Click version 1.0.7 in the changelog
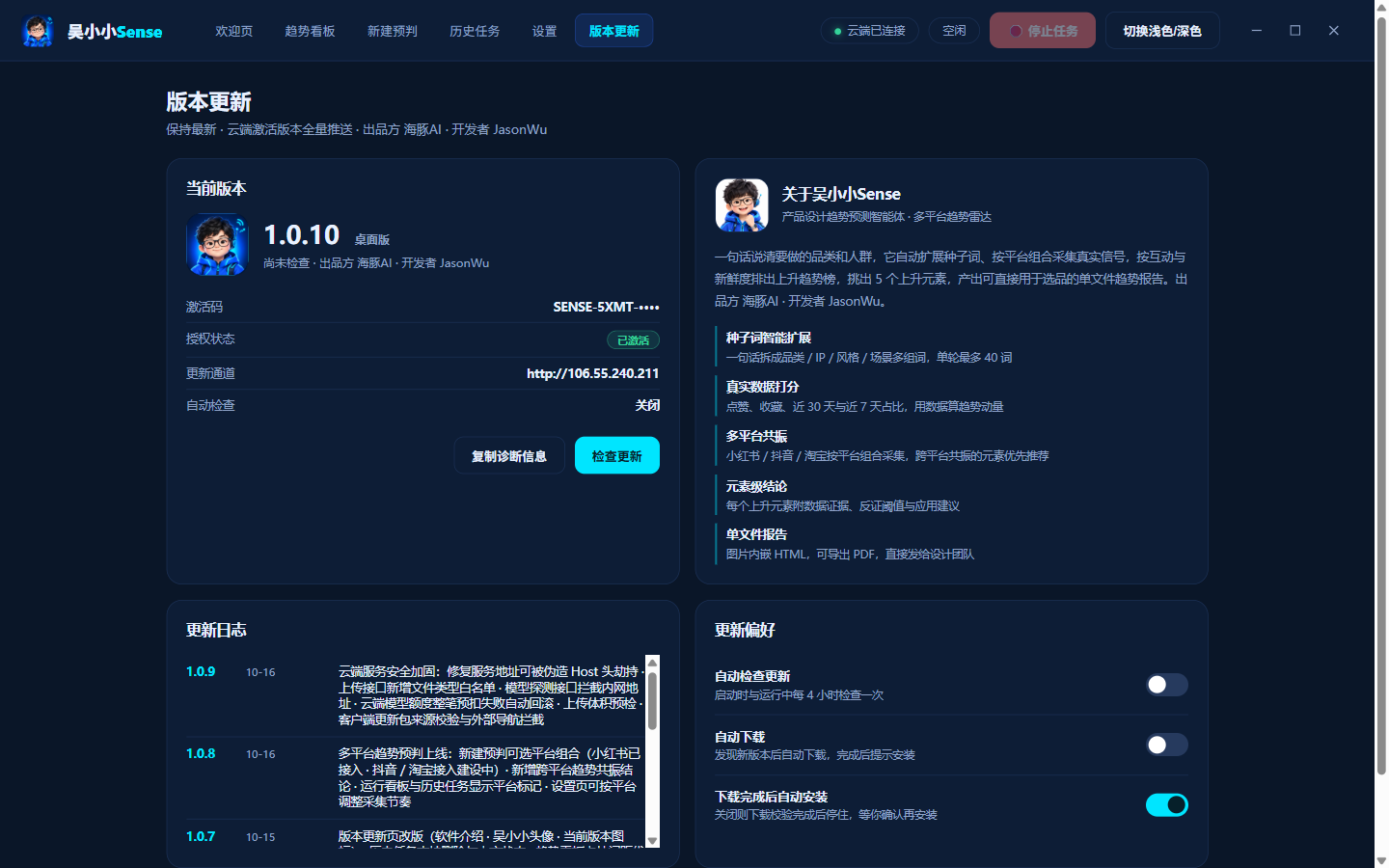The height and width of the screenshot is (868, 1389). coord(201,836)
